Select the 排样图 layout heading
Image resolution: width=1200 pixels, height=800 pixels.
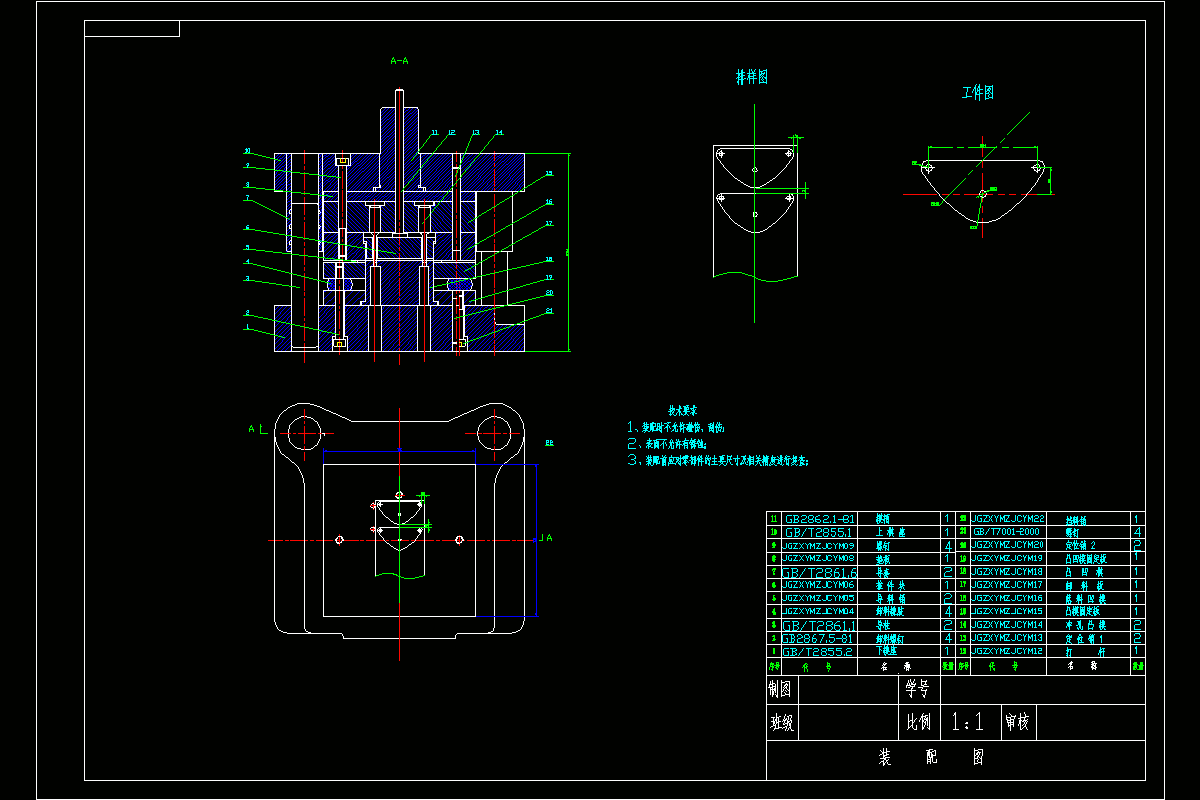[752, 77]
